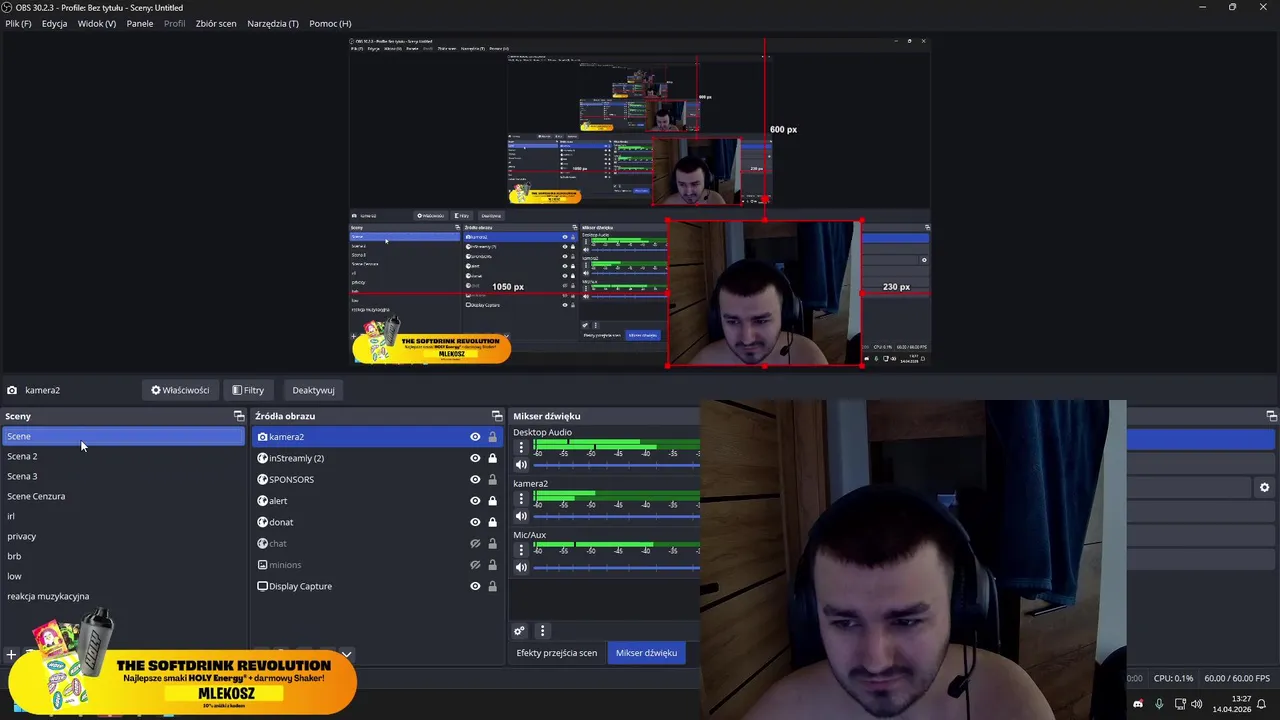1280x720 pixels.
Task: Open the Plik (F) menu
Action: click(18, 23)
